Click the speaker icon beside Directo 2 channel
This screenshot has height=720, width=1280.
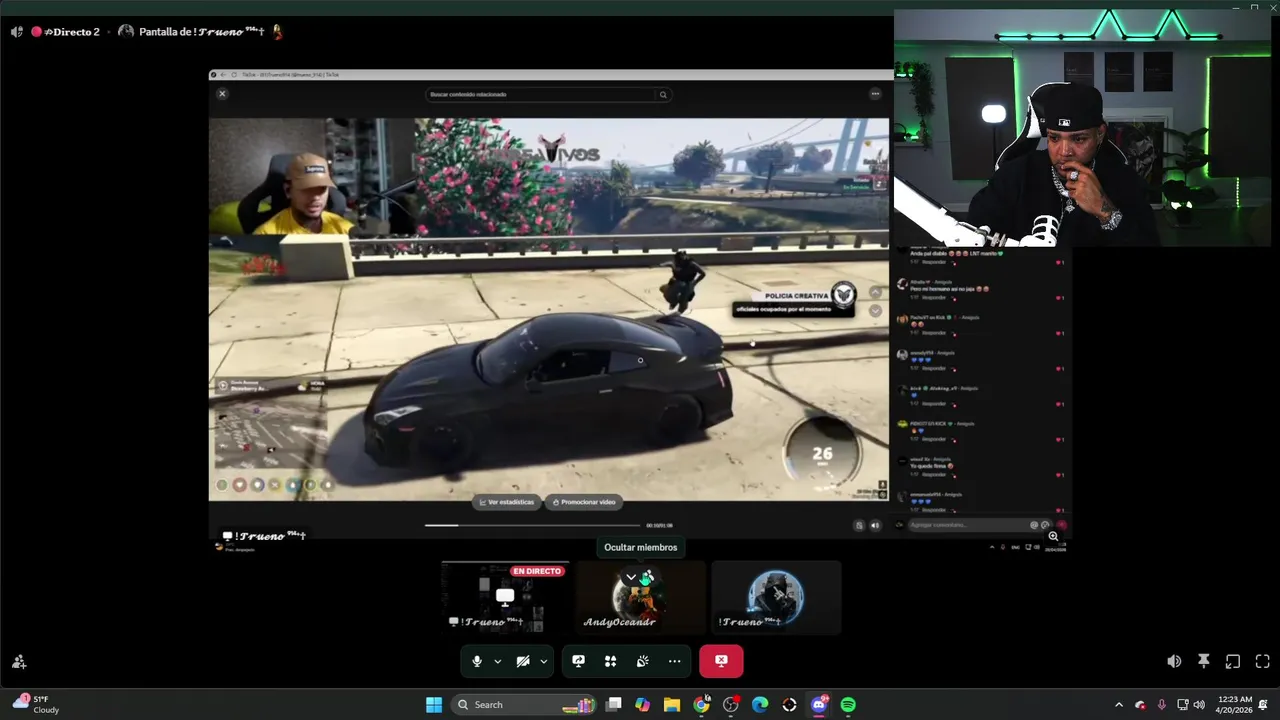[x=16, y=32]
